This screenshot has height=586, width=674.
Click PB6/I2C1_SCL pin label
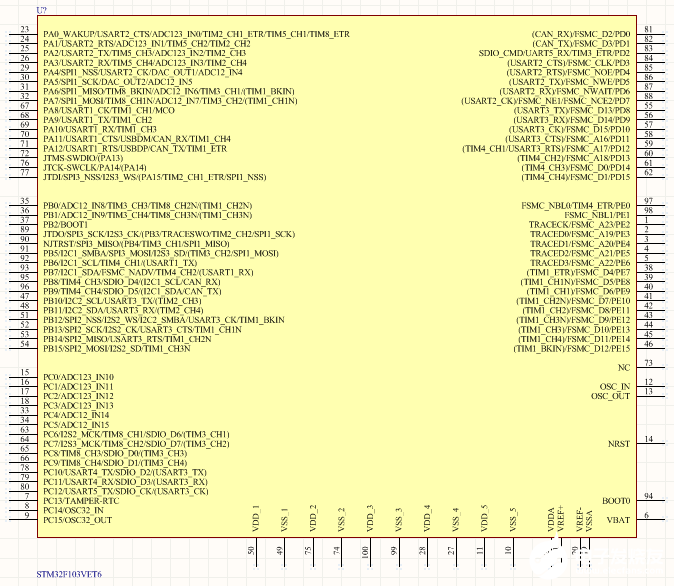click(x=120, y=263)
